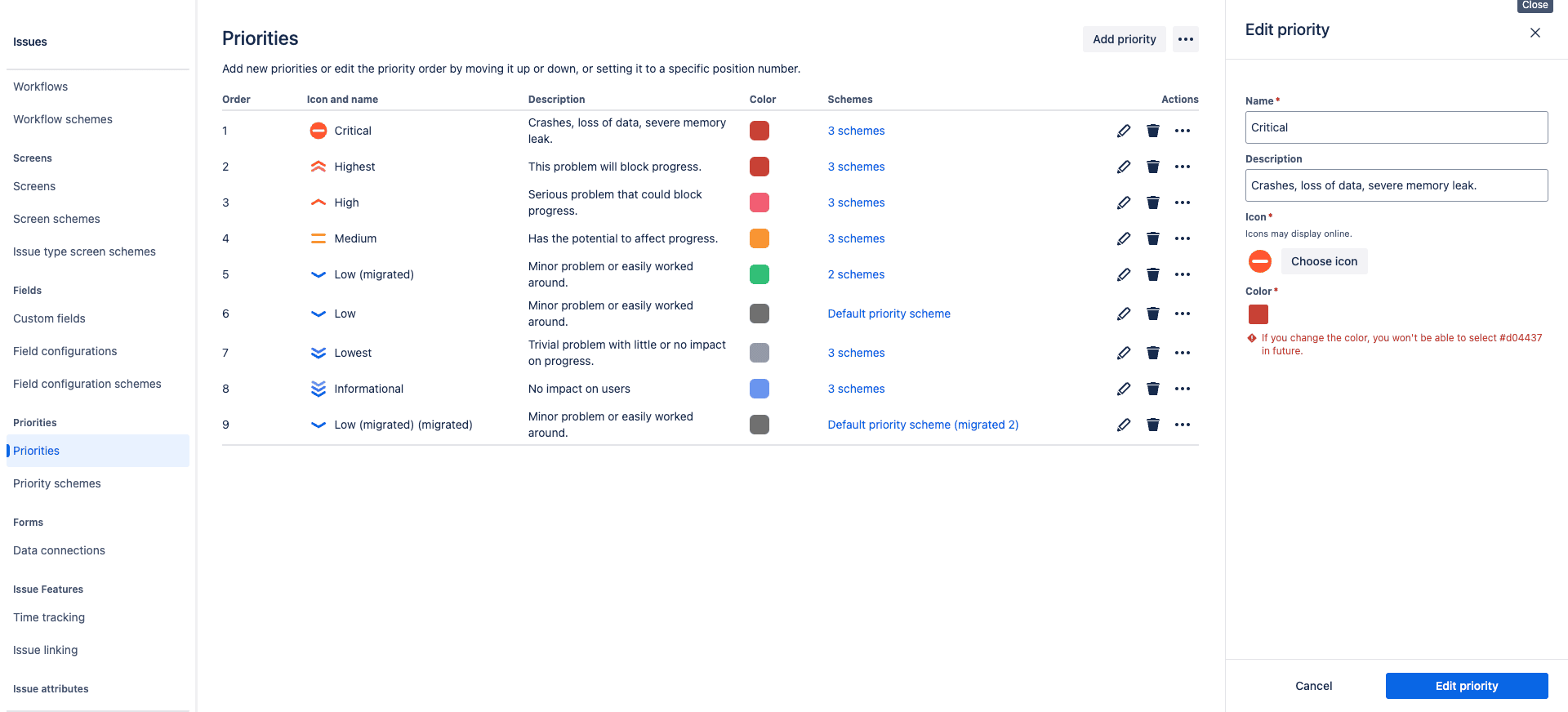
Task: Delete the Informational priority
Action: (x=1153, y=389)
